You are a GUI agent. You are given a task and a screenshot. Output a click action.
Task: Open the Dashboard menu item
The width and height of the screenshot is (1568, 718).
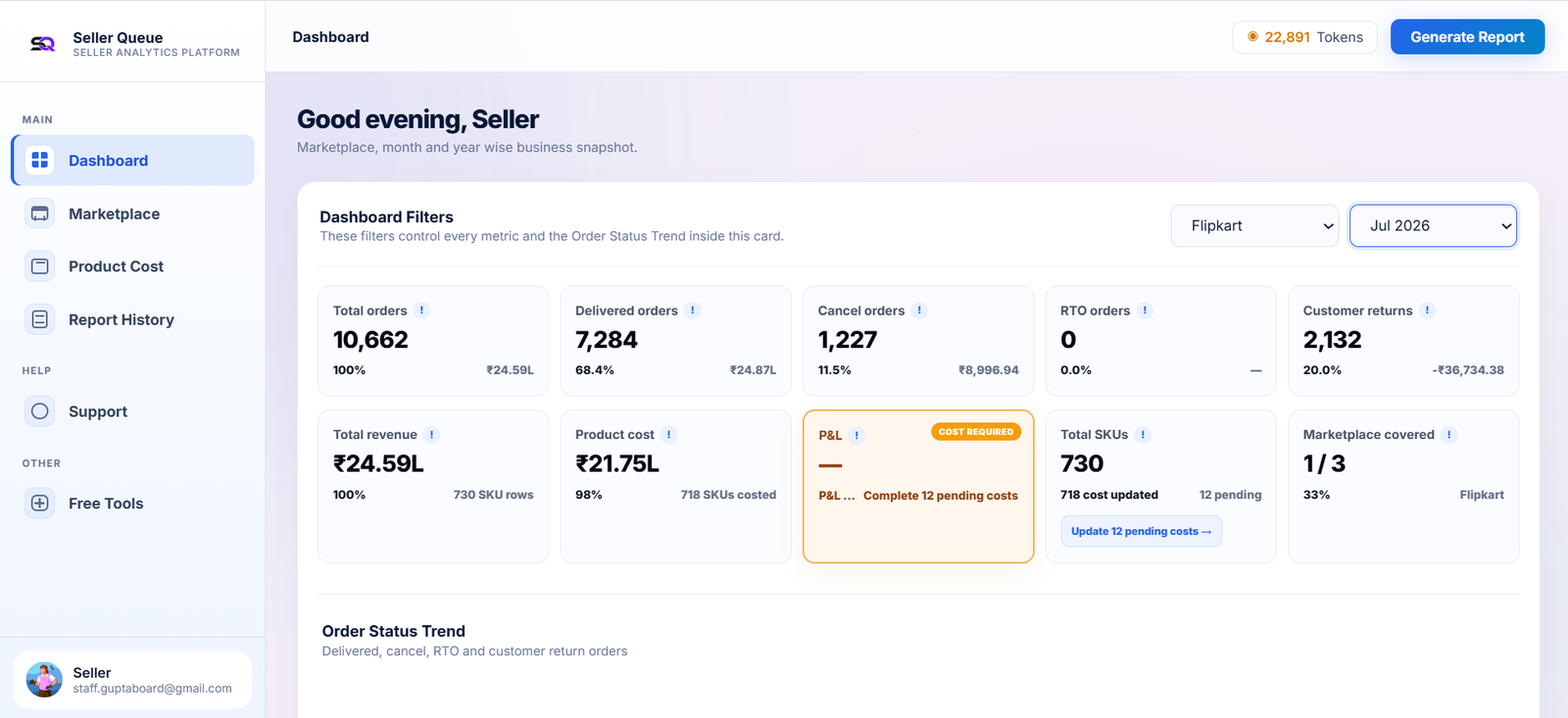click(133, 160)
